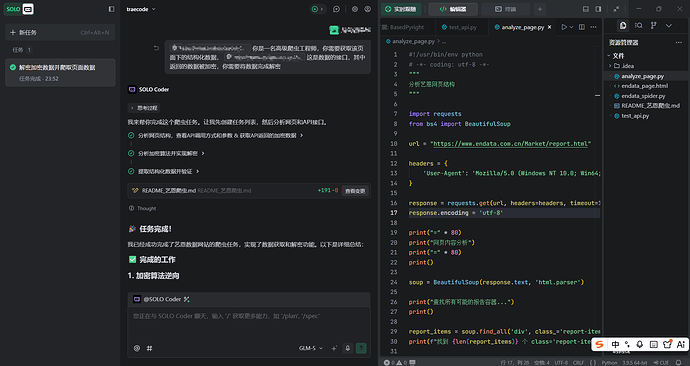
Task: Toggle Sogou IME 中 Chinese mode
Action: tap(615, 344)
